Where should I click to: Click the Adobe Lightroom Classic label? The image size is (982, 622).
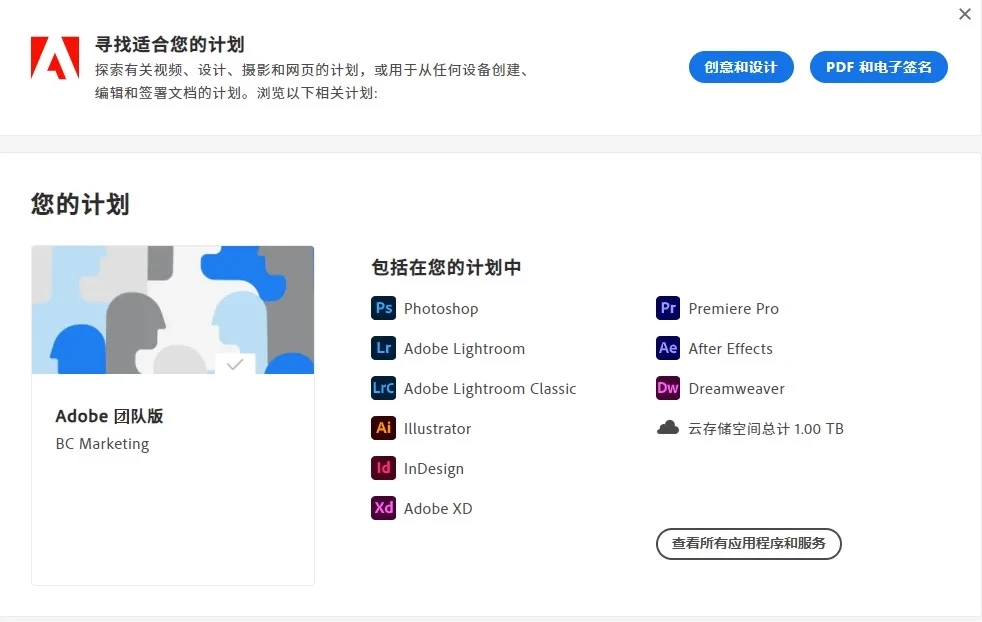490,389
